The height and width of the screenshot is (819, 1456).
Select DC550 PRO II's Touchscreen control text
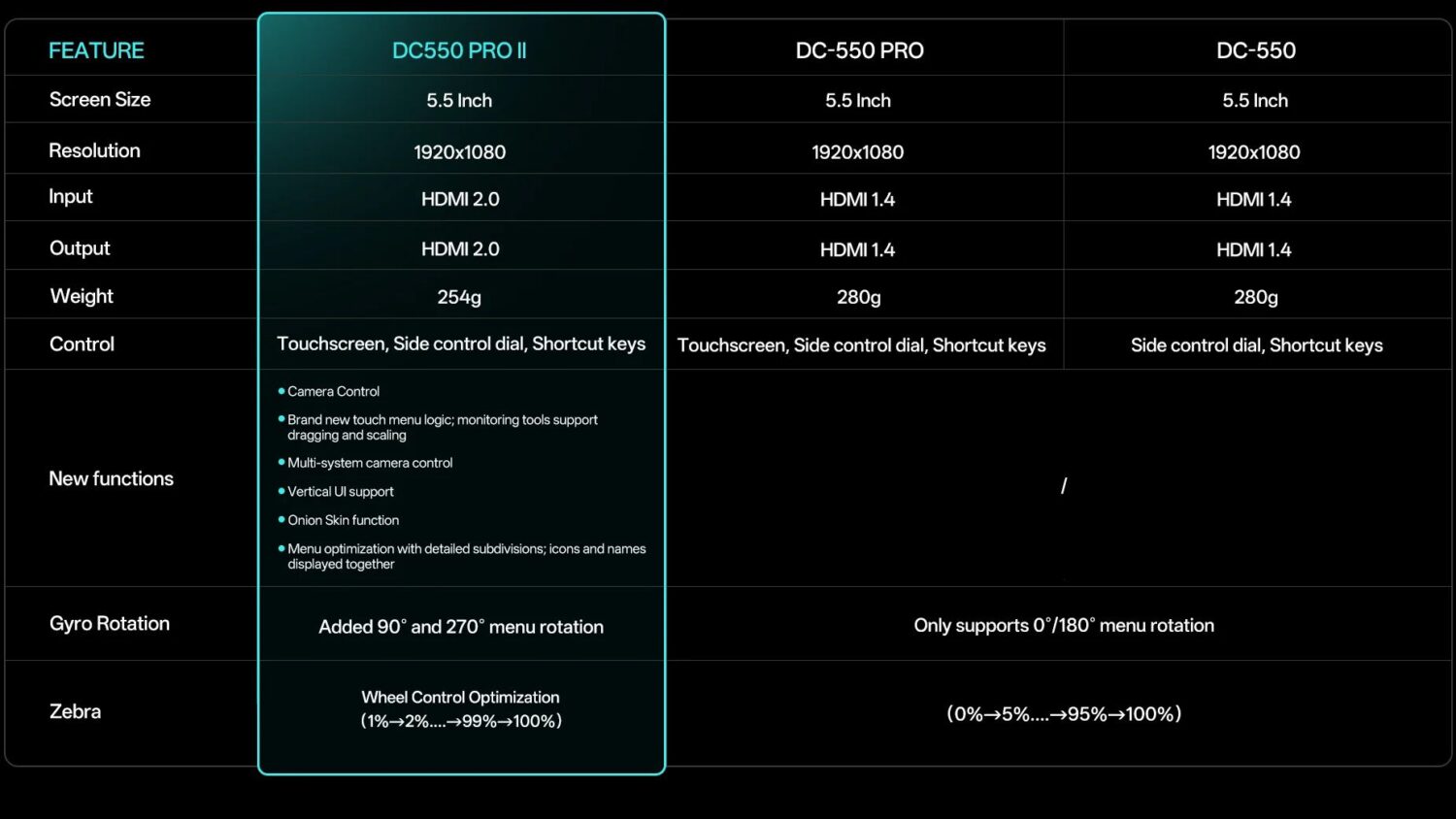point(461,344)
